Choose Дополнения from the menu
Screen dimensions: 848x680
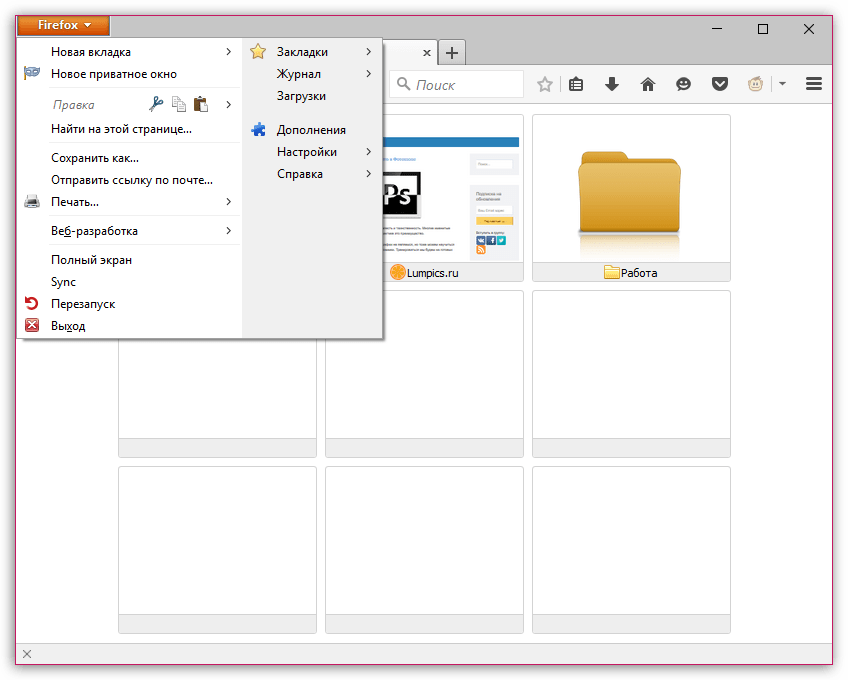(x=310, y=130)
